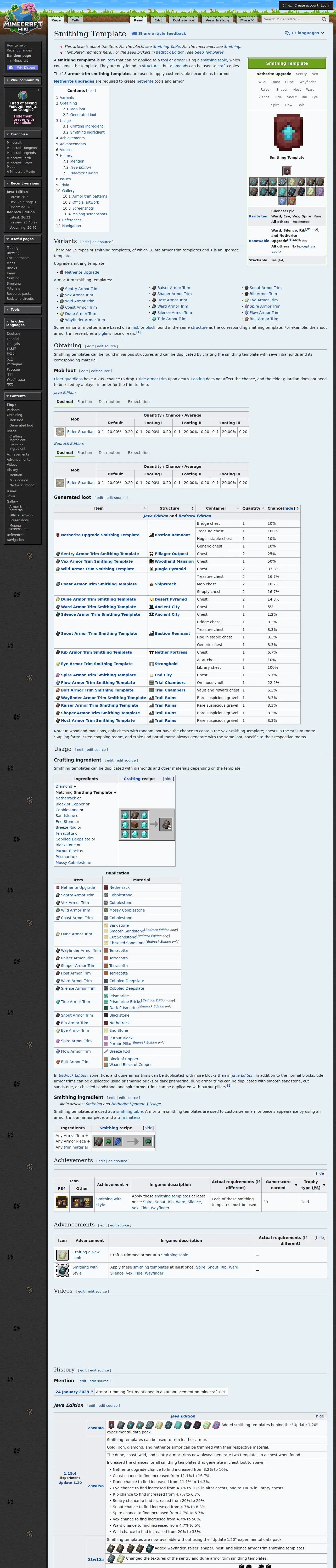The width and height of the screenshot is (336, 1568).
Task: Open the Elder Guardian icon in Bedrock Edition table
Action: pos(60,483)
